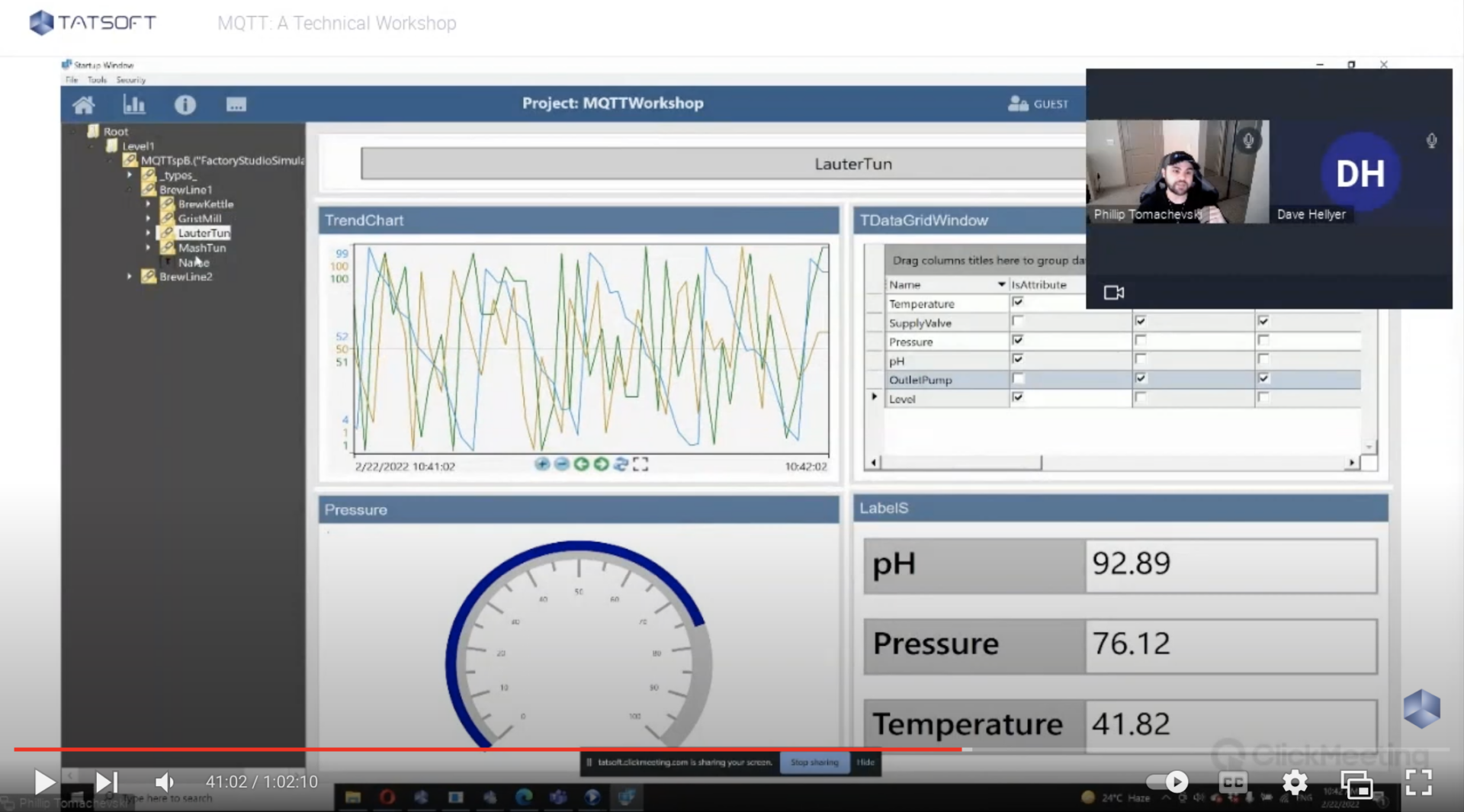Toggle YouTube autoplay switch
The width and height of the screenshot is (1464, 812).
tap(1167, 782)
